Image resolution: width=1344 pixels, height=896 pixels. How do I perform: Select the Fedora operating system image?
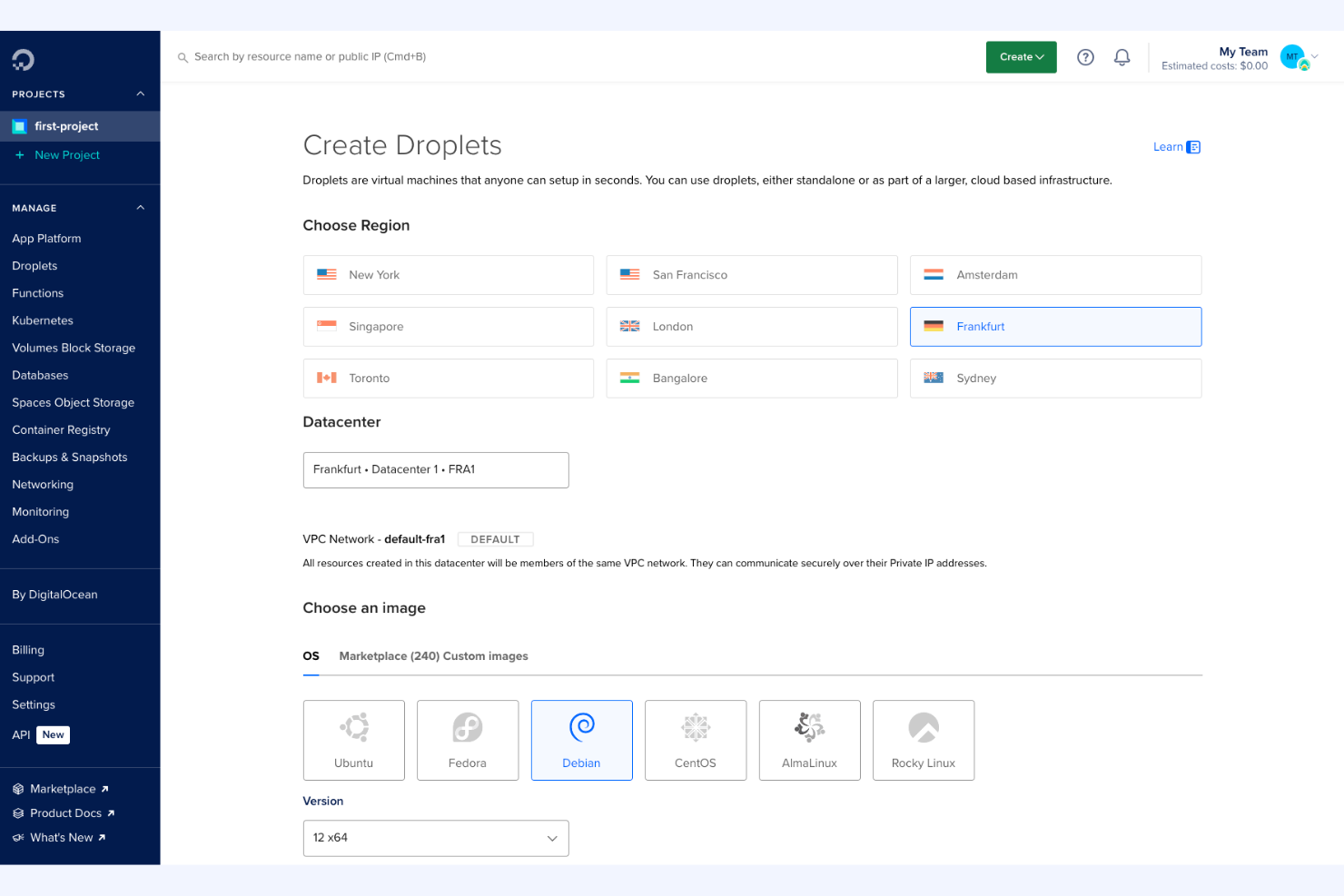[467, 740]
